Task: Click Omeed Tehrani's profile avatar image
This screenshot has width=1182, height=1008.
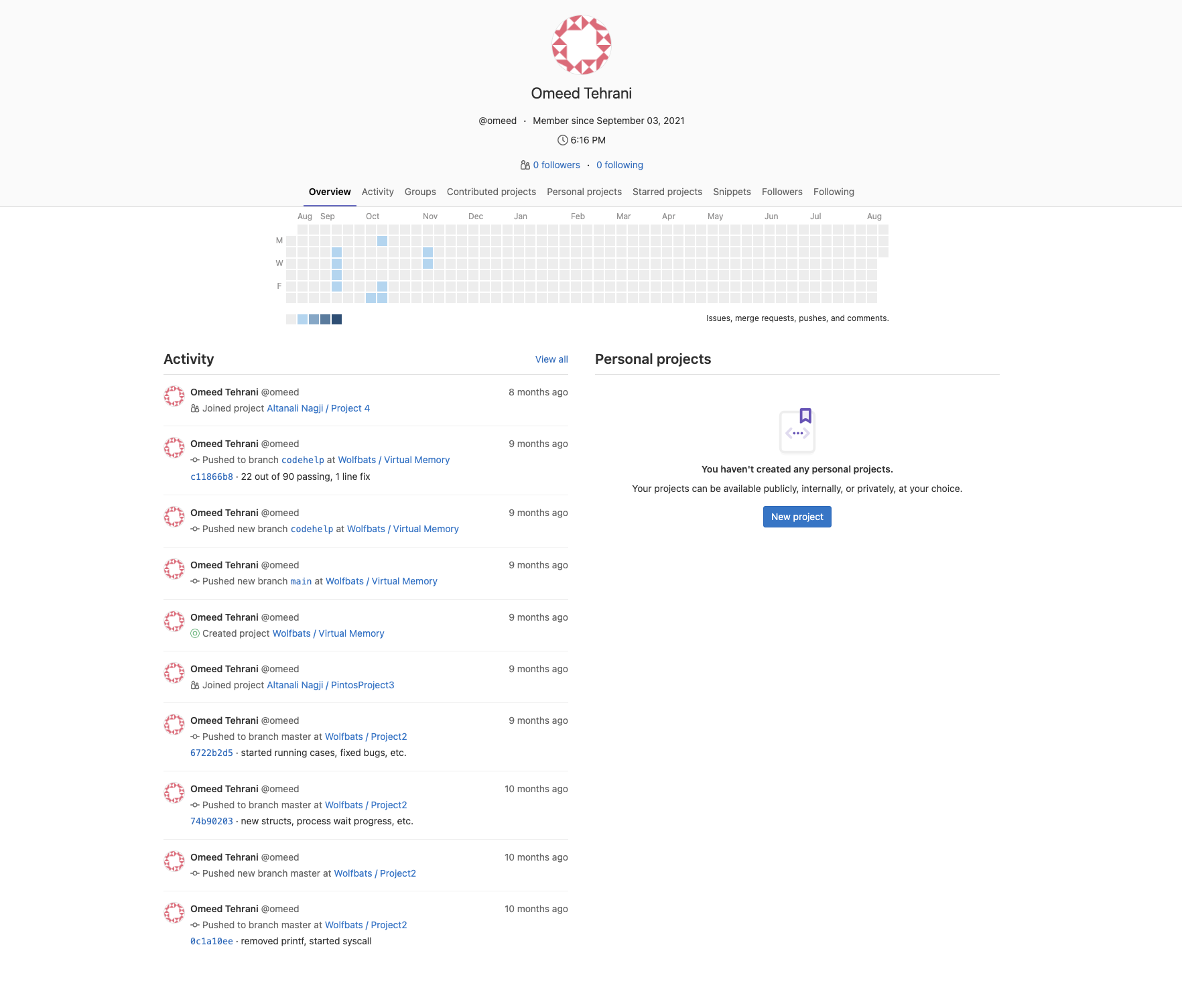Action: [582, 44]
